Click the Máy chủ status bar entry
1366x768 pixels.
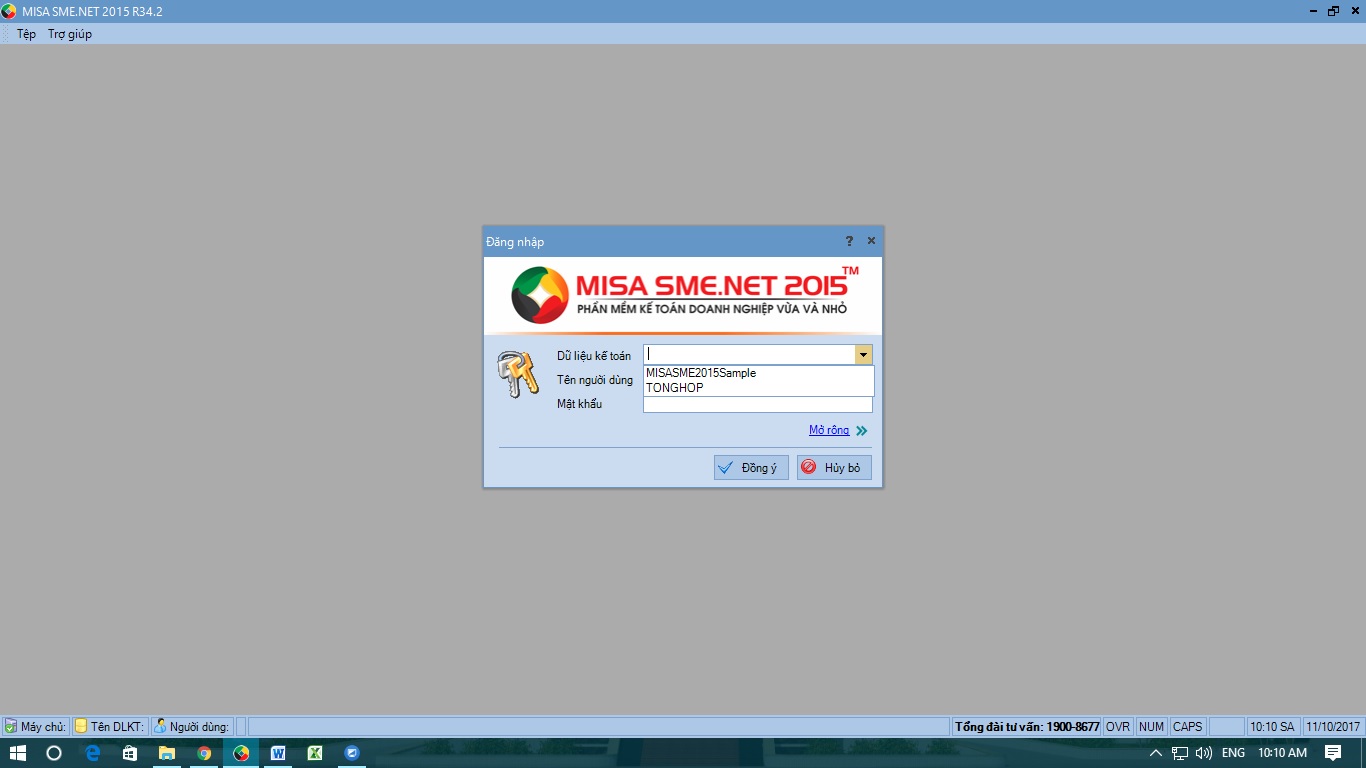point(35,727)
